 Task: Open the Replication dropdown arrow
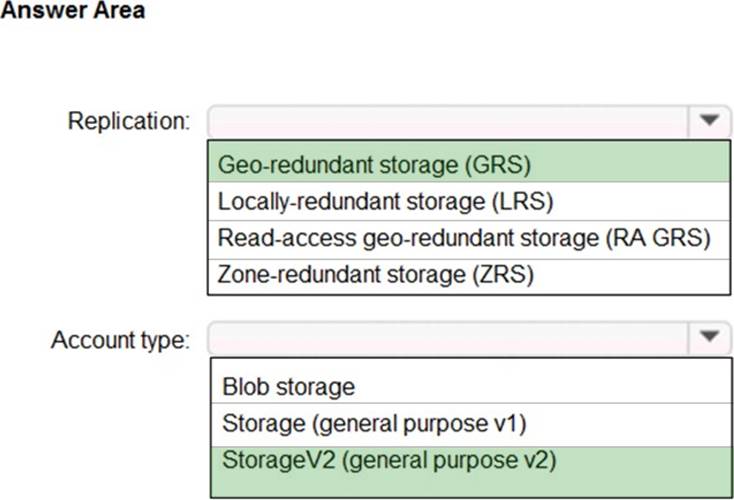[x=708, y=121]
